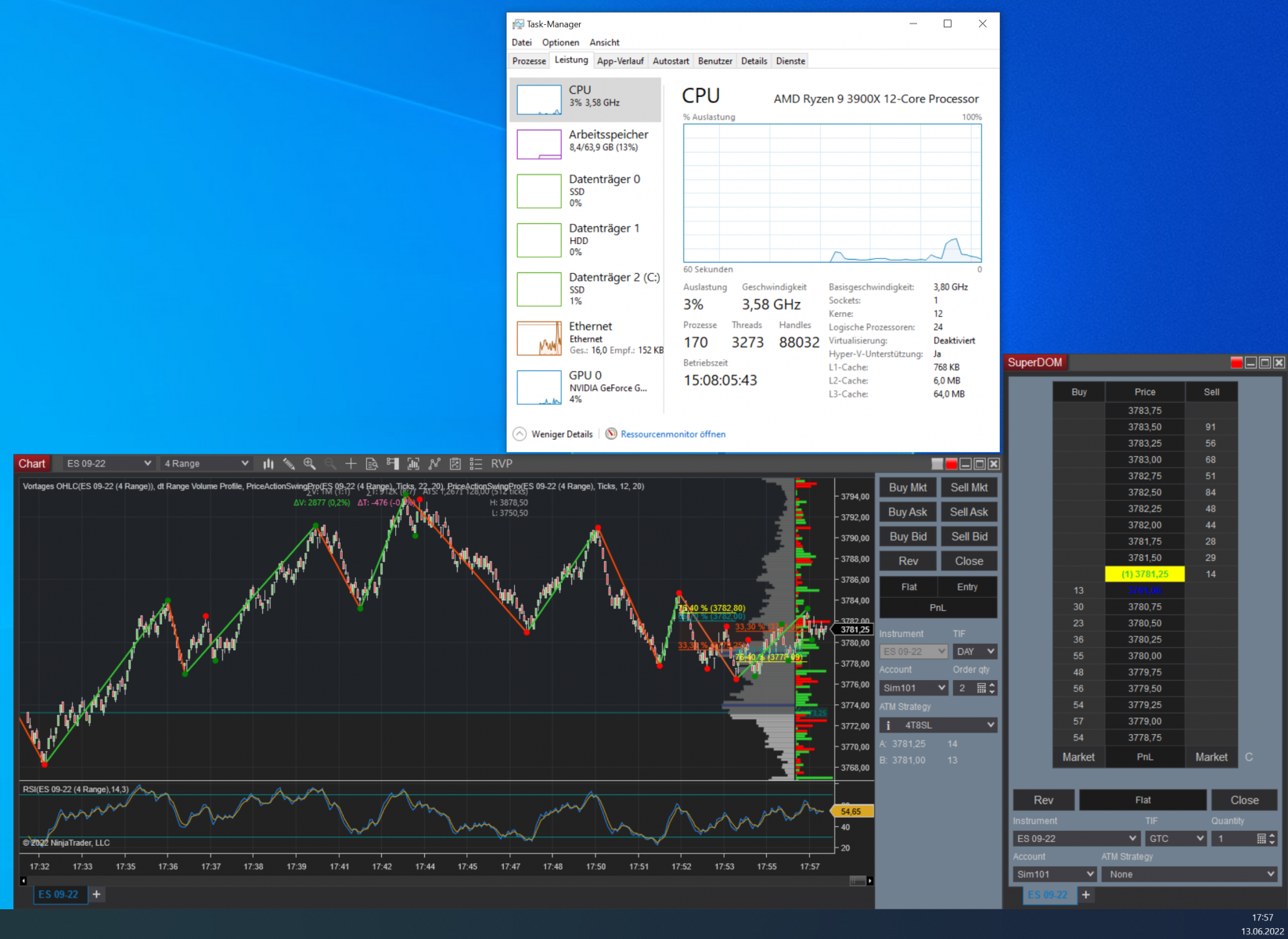Viewport: 1288px width, 939px height.
Task: Toggle the Chart Trader panel icon
Action: click(393, 464)
